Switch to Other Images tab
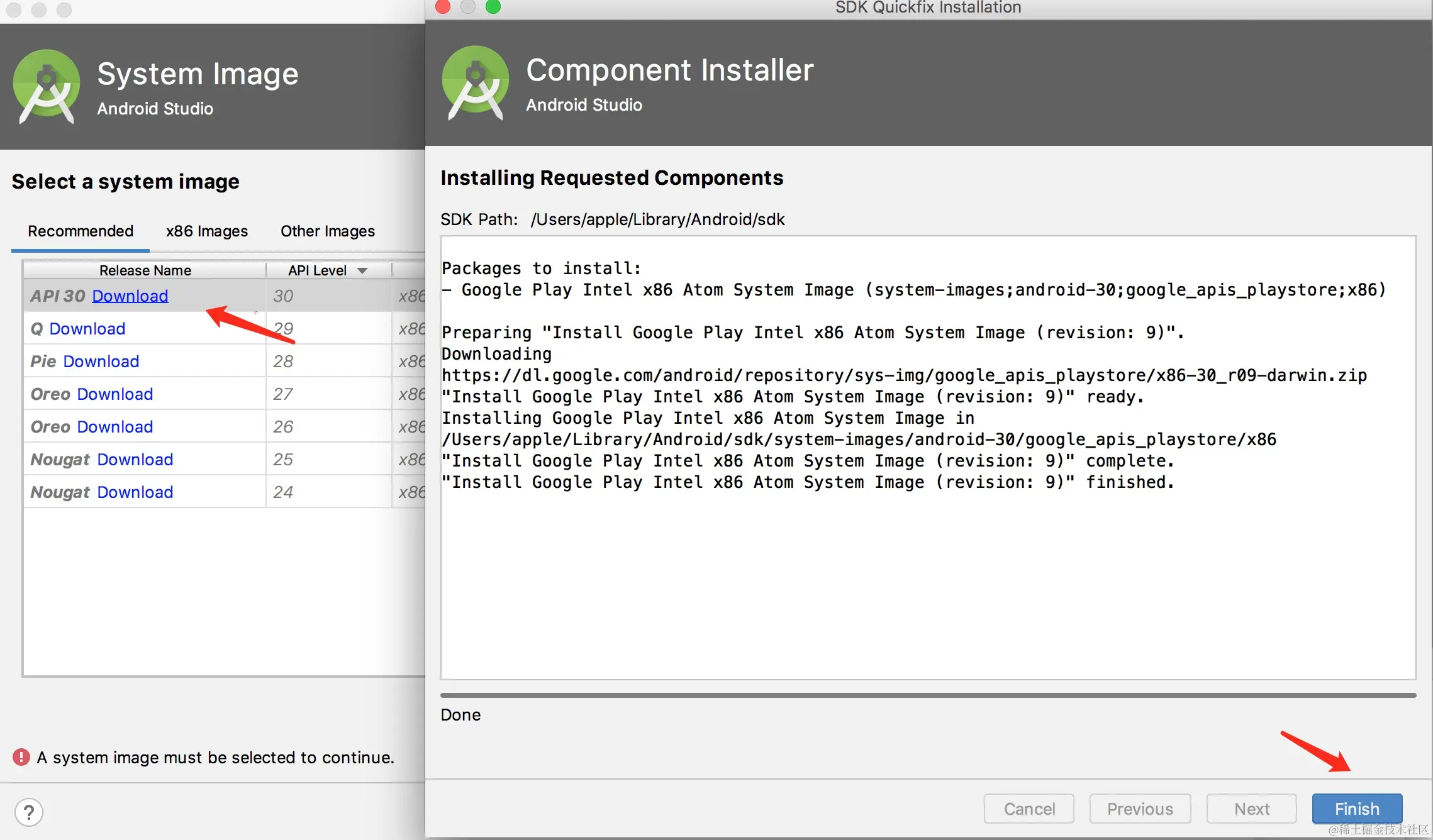The height and width of the screenshot is (840, 1433). 327,231
